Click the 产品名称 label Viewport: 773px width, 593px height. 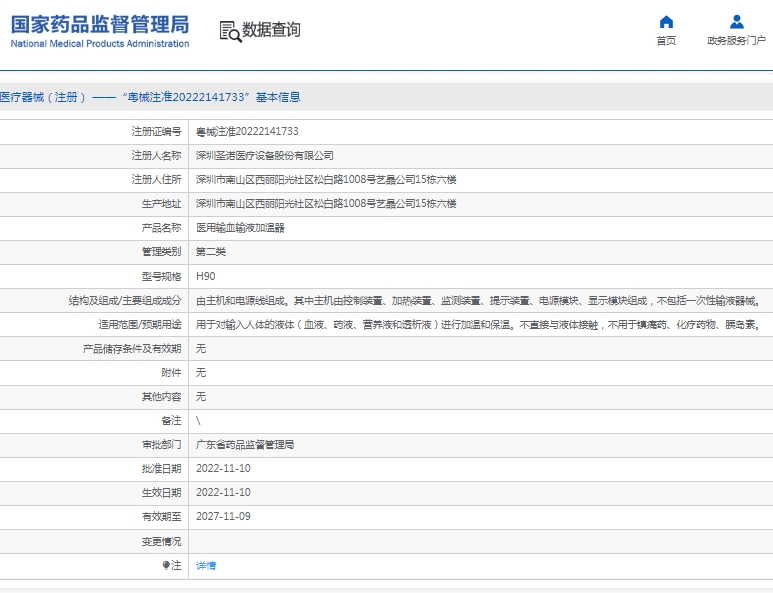(161, 228)
